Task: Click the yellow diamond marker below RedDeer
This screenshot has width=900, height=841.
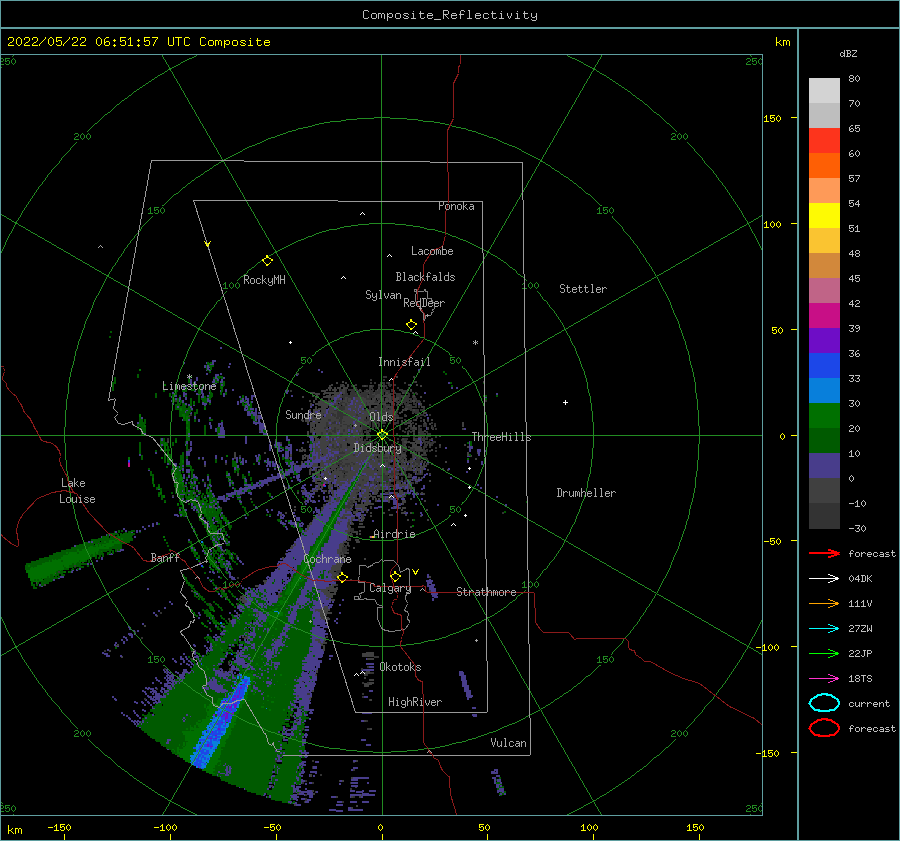Action: [x=412, y=325]
